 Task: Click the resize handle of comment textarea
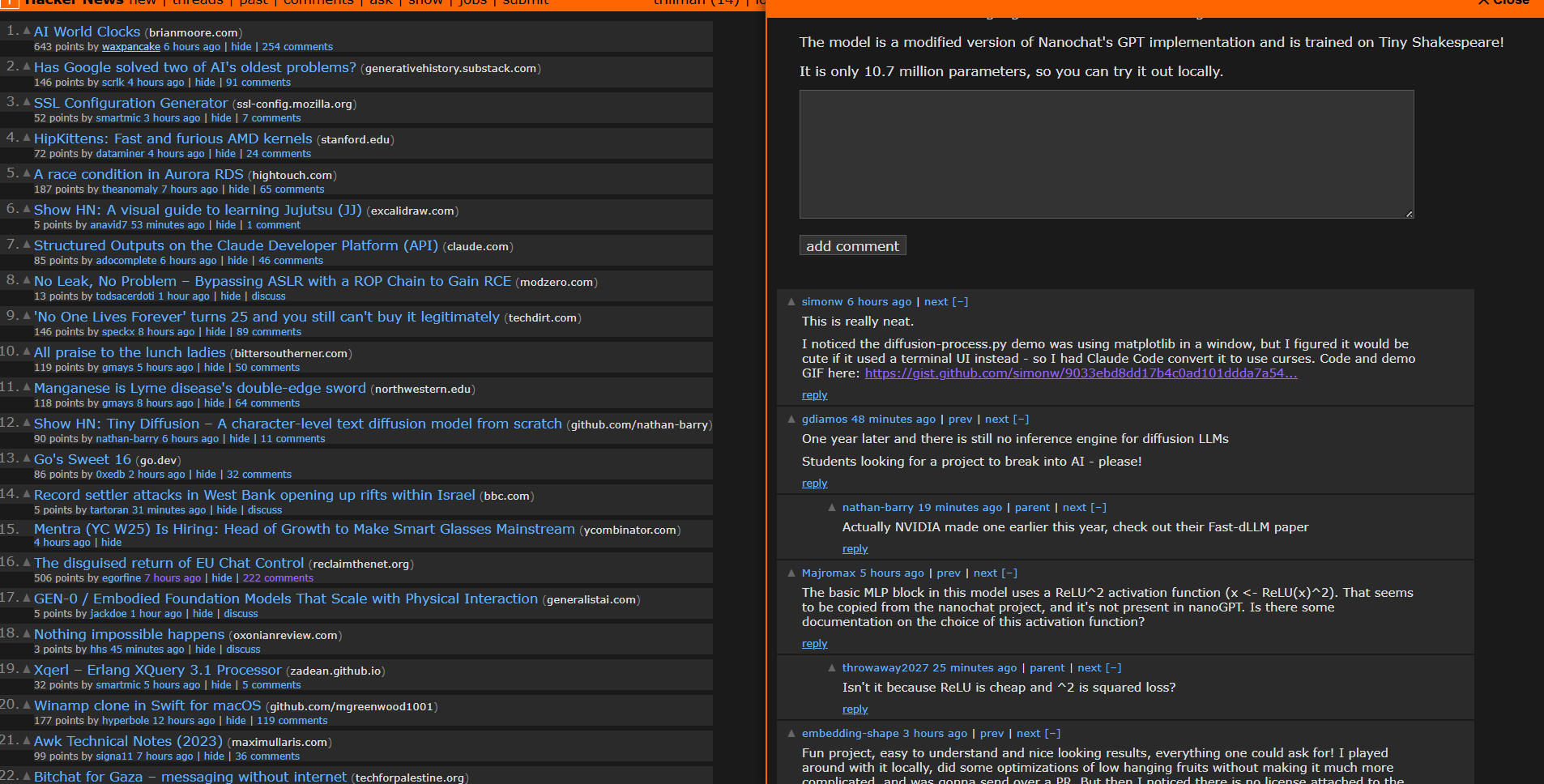1409,214
